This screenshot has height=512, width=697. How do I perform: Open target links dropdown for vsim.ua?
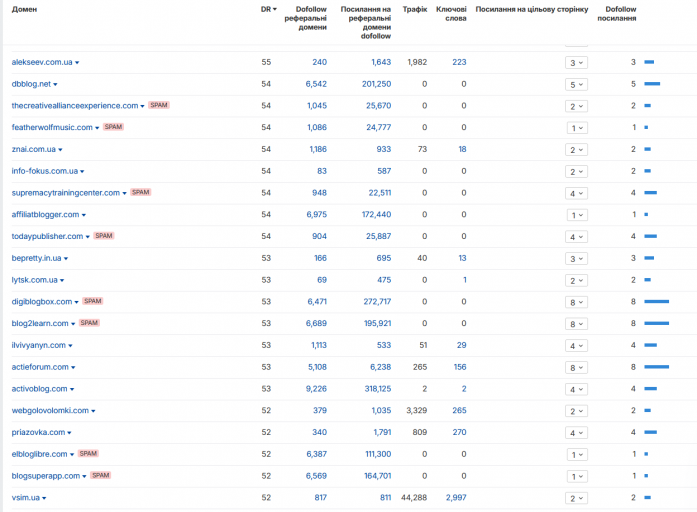[x=577, y=498]
